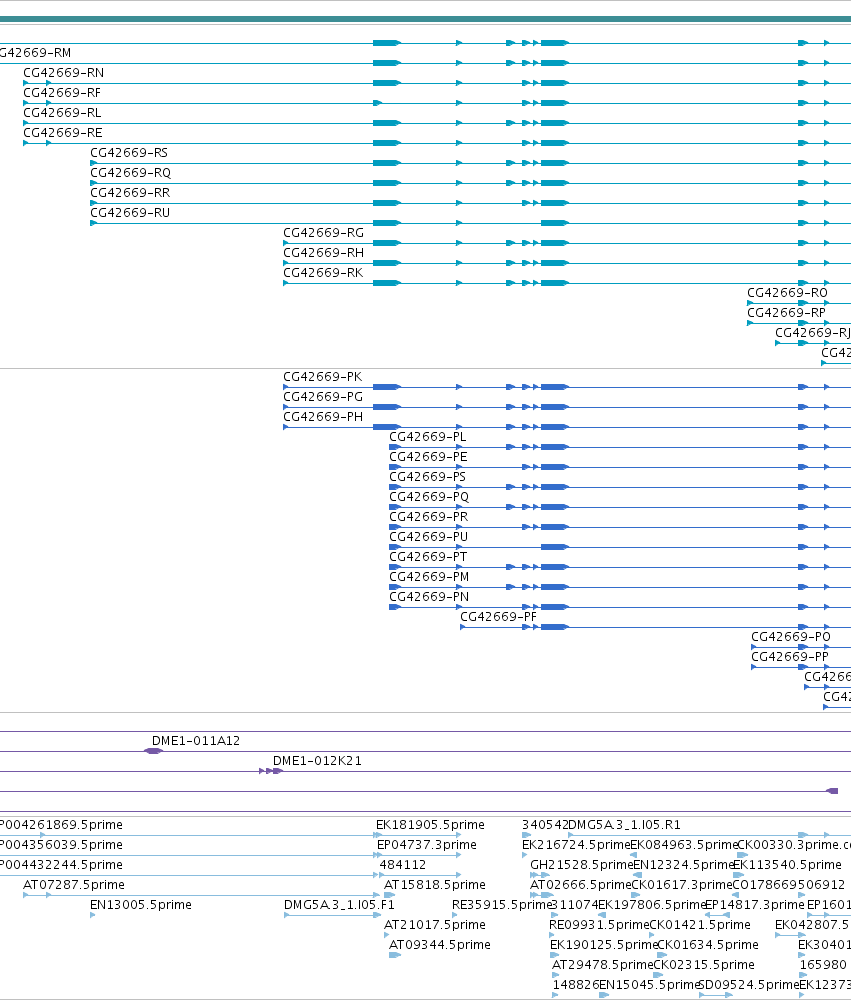Pick the CG42669-PU protein label

428,537
